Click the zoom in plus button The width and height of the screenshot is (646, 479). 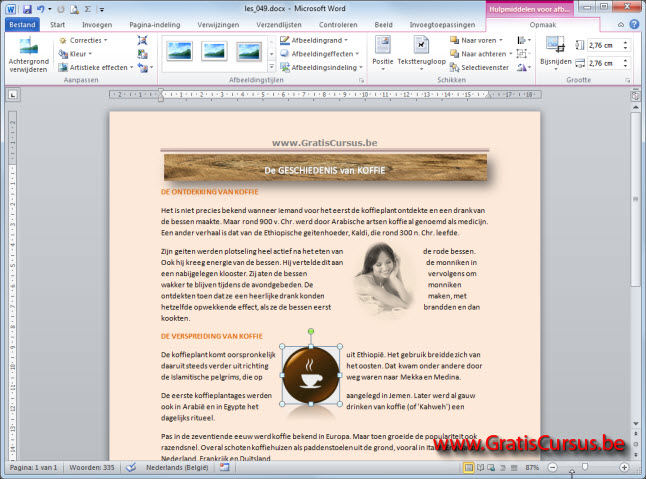(x=624, y=467)
